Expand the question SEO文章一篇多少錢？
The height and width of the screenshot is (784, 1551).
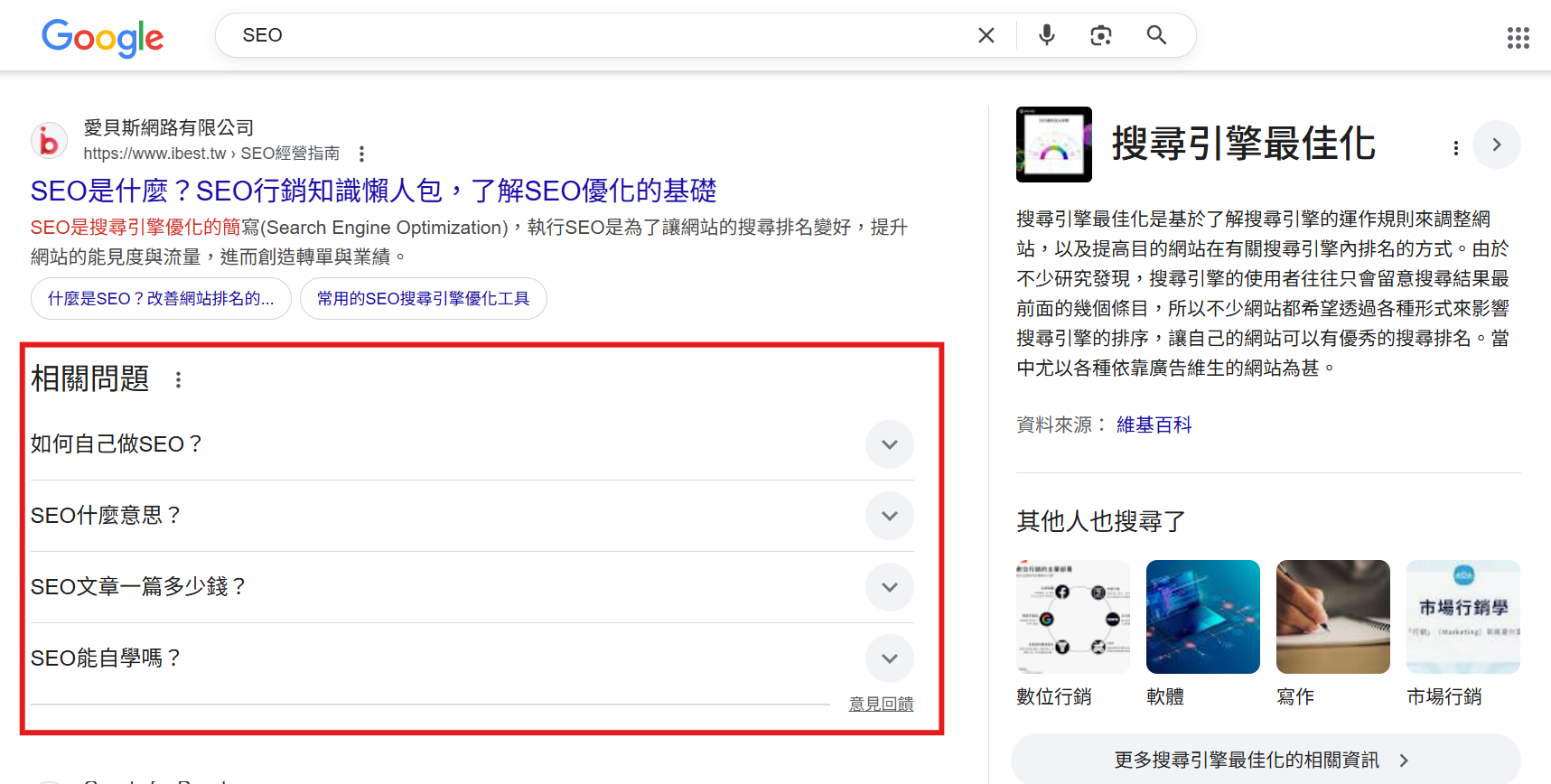coord(889,587)
